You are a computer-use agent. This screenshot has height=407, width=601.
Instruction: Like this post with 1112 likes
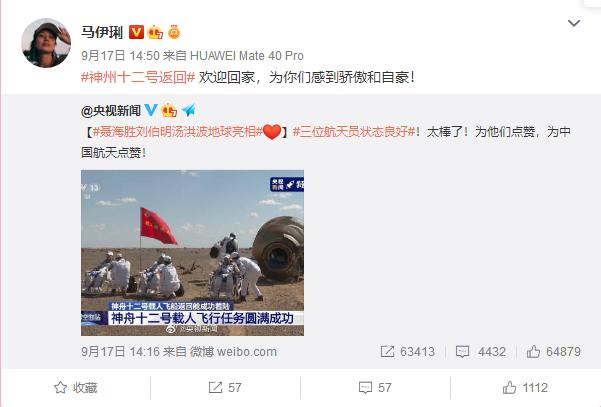click(525, 388)
